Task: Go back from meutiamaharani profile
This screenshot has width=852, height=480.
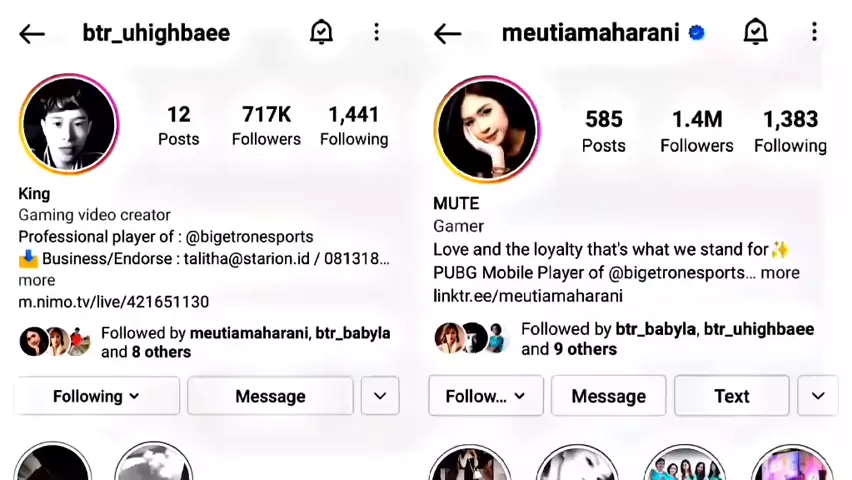Action: click(448, 34)
